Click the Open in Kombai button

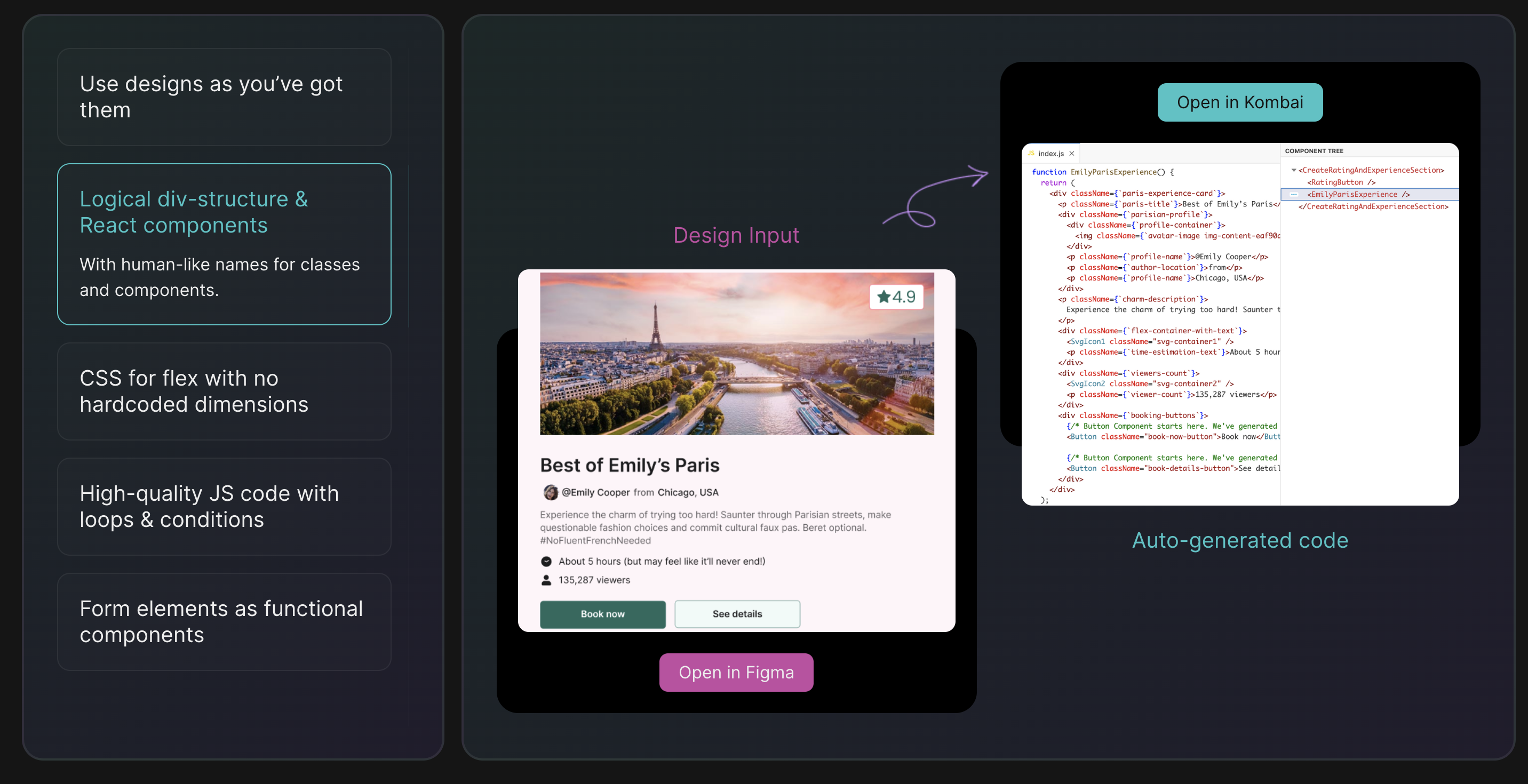pyautogui.click(x=1240, y=102)
